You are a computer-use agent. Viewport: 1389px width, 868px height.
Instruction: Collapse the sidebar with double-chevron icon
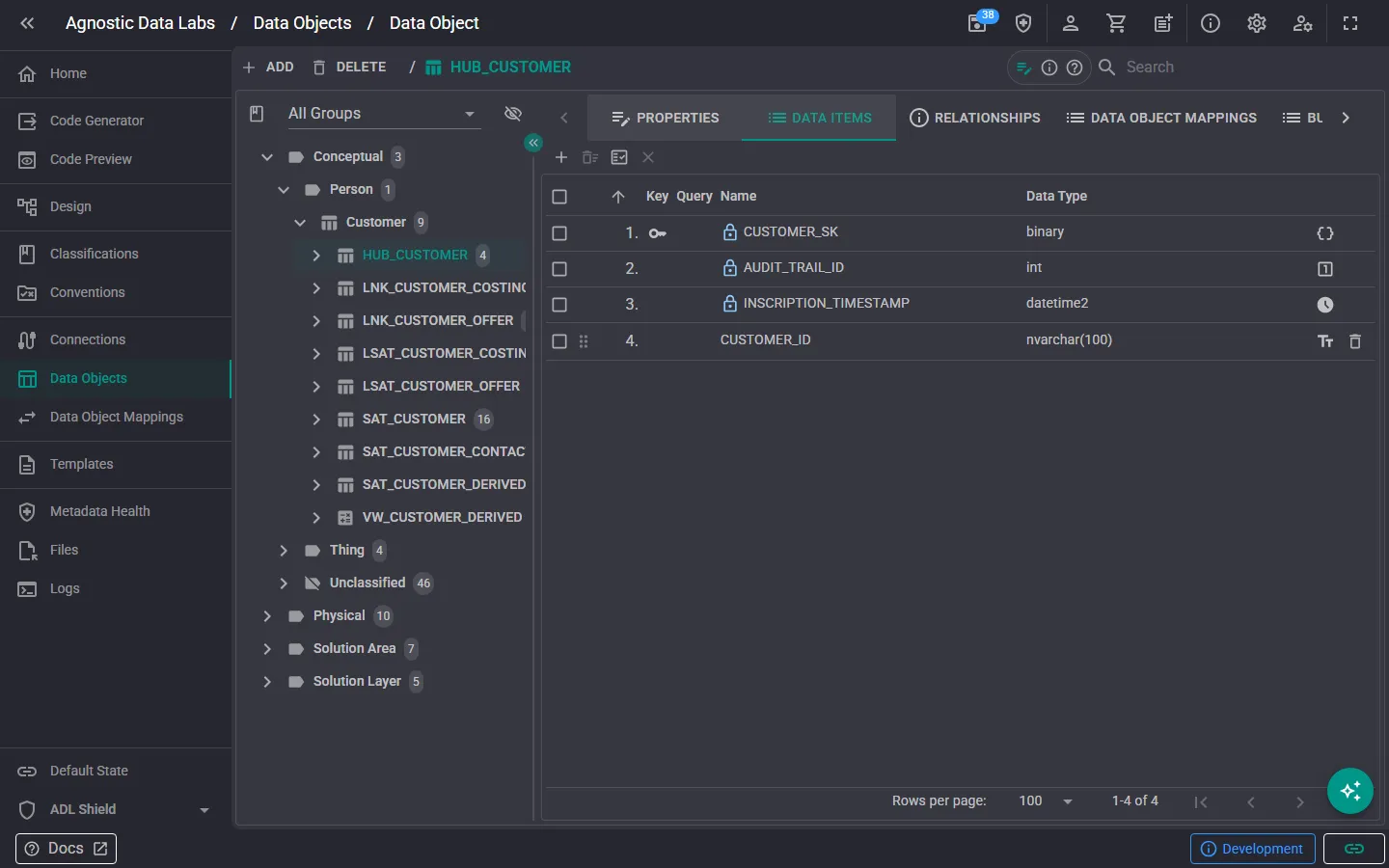[27, 23]
